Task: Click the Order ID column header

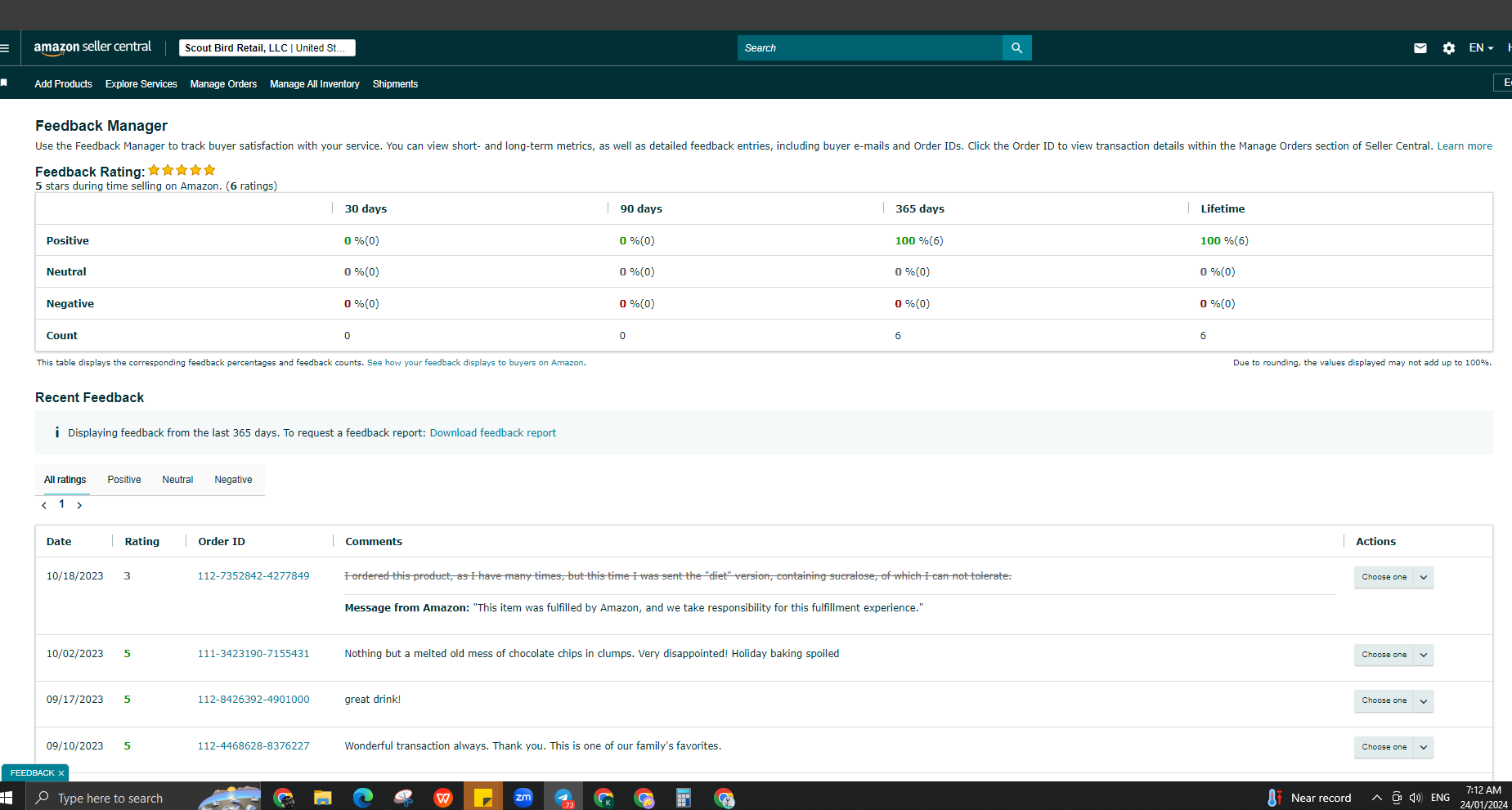Action: [222, 542]
